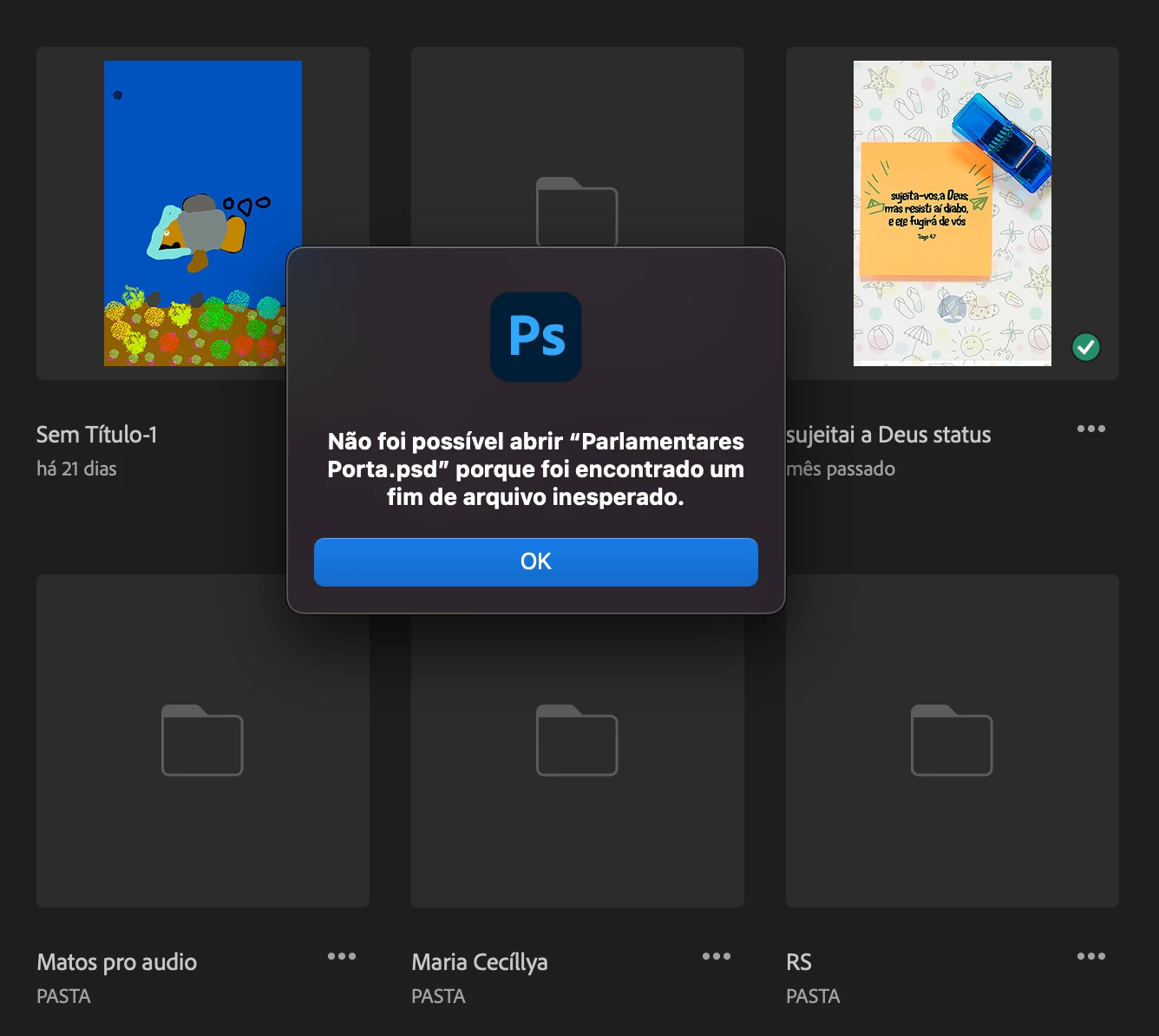Select the Sem Título-1 file name
Screen dimensions: 1159x1036
(x=96, y=435)
